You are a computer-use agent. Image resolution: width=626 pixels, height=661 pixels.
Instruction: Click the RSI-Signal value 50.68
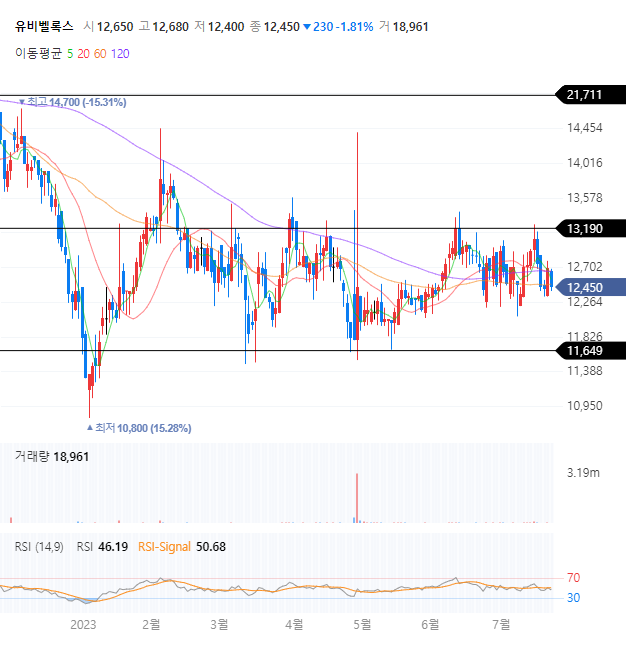(x=211, y=547)
